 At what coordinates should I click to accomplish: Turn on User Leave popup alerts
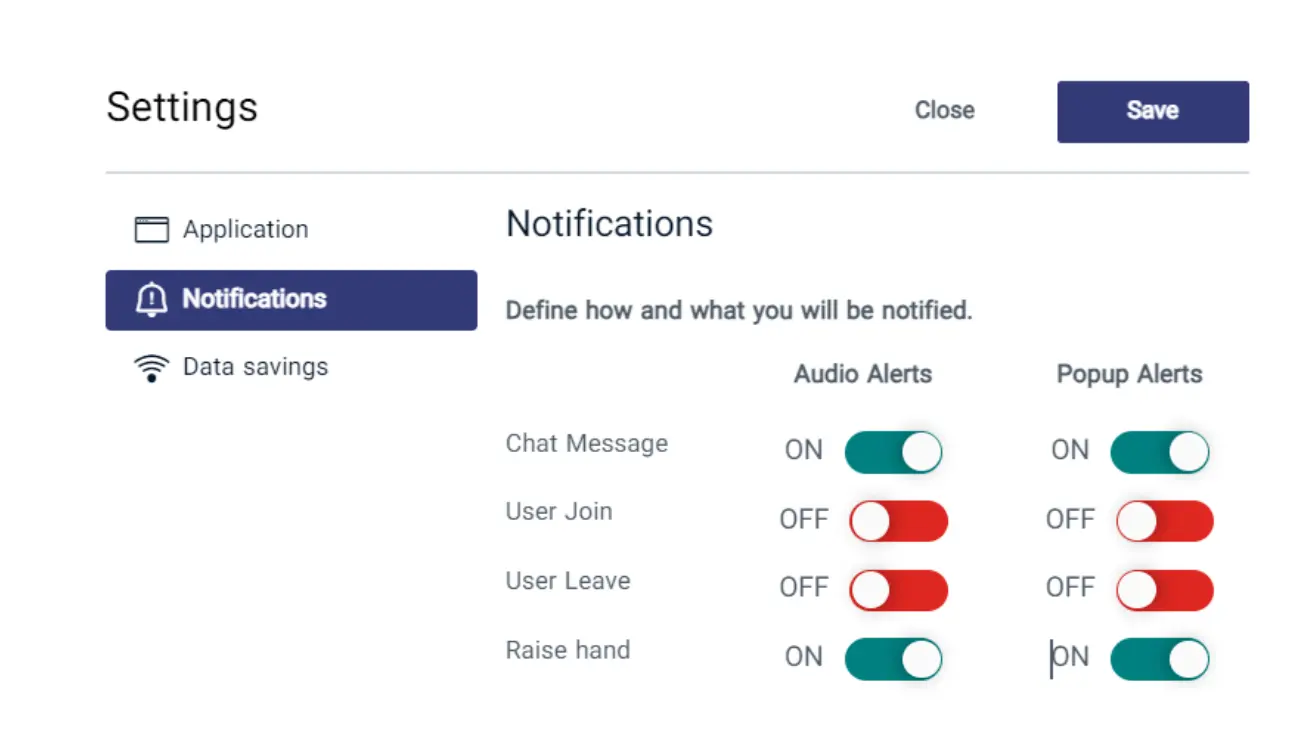point(1164,590)
